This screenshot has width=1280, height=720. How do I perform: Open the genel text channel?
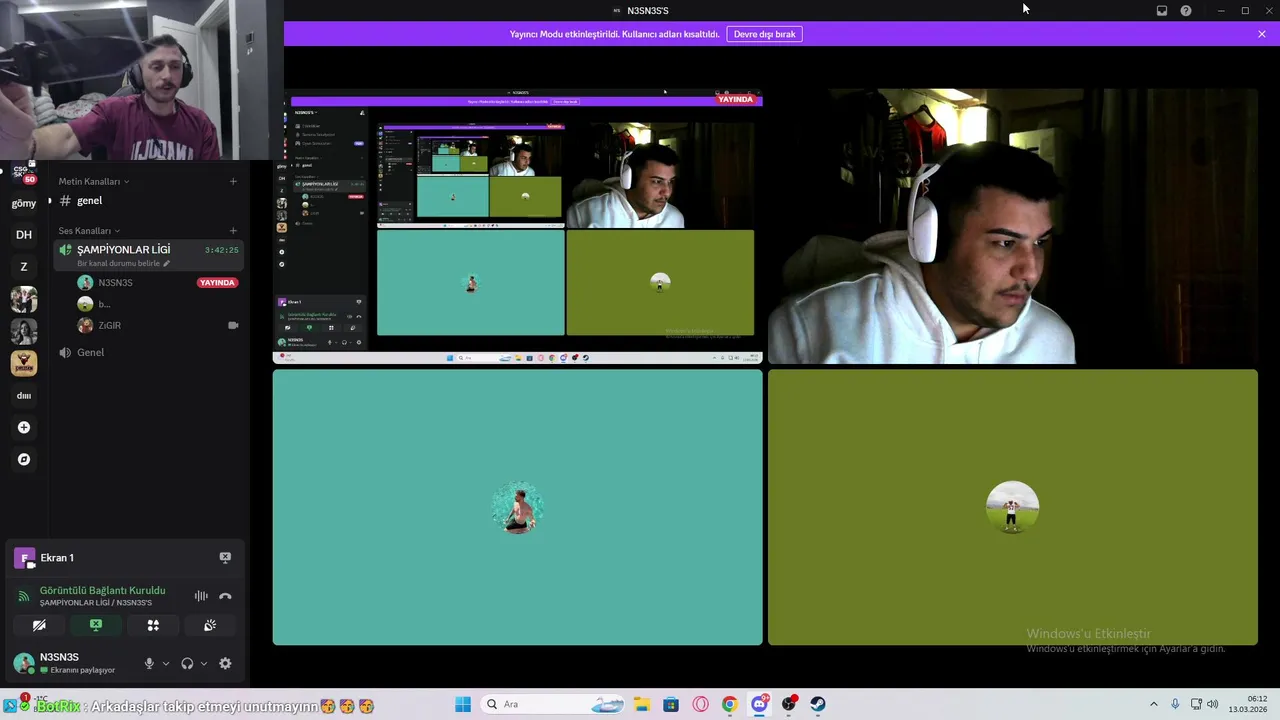[x=147, y=201]
